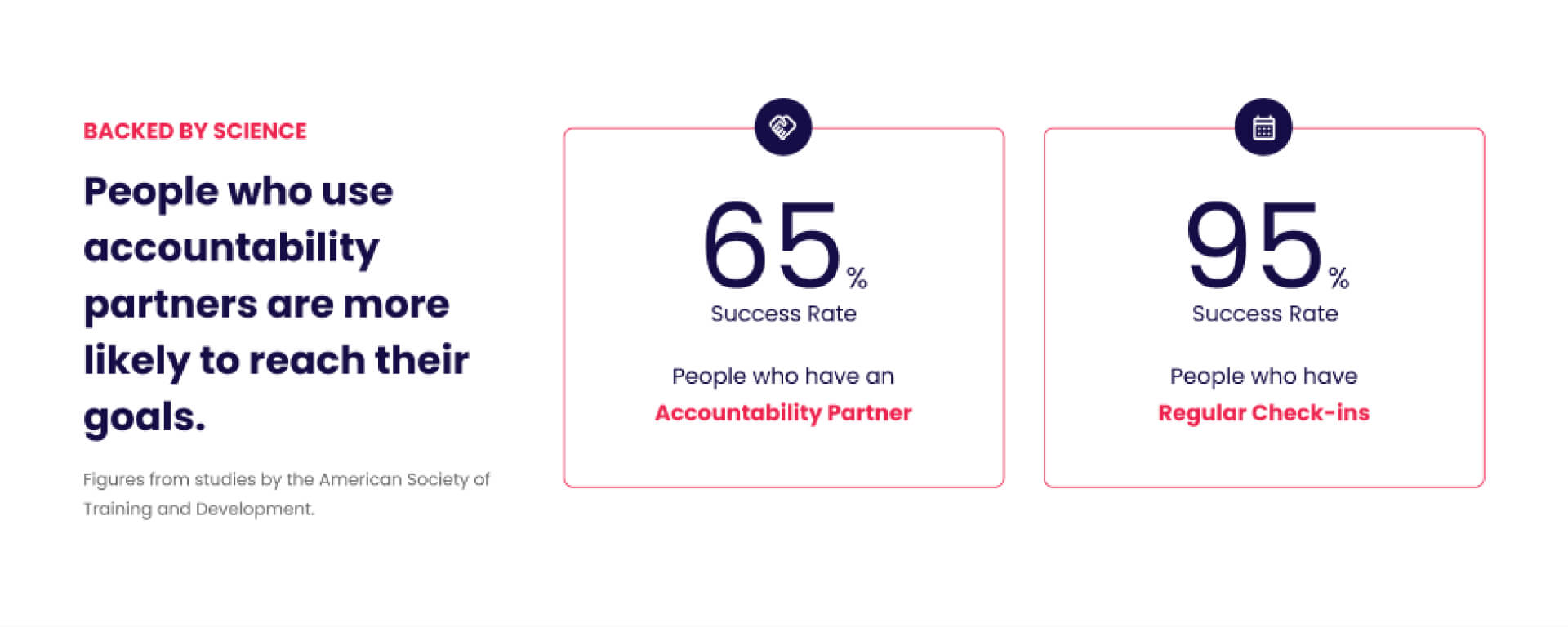The image size is (1568, 627).
Task: Click the 'Training and Development.' footnote line
Action: pyautogui.click(x=198, y=509)
